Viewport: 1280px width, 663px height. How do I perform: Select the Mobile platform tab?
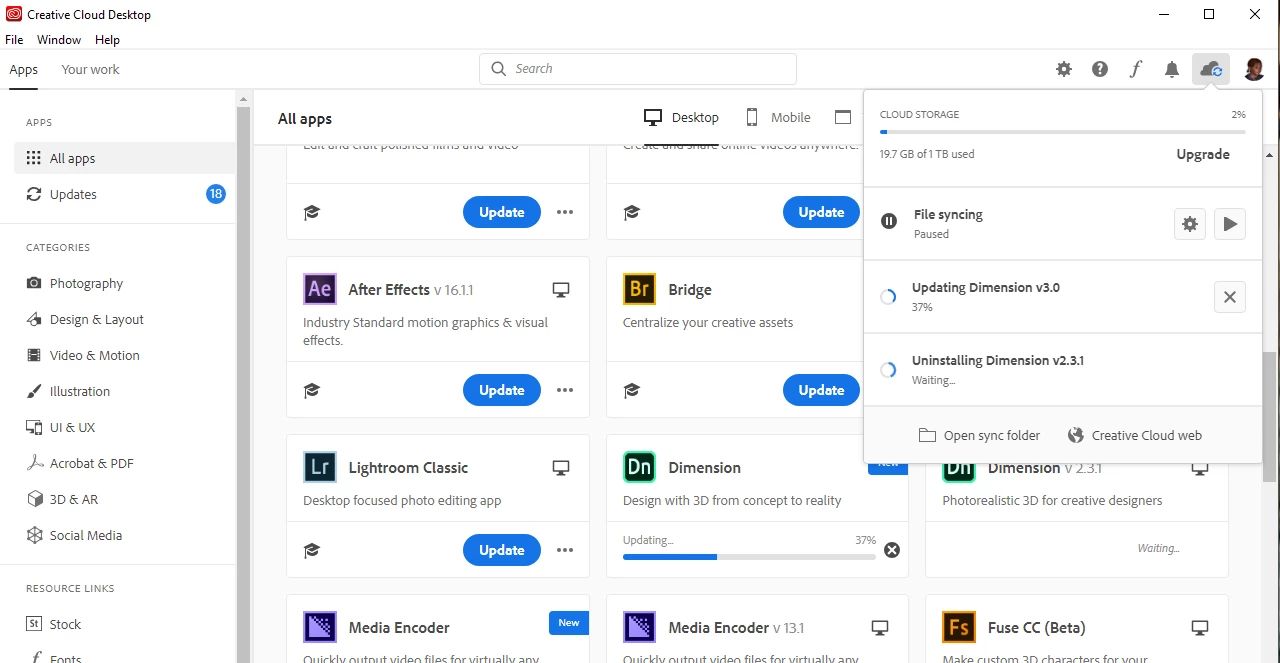pyautogui.click(x=777, y=118)
